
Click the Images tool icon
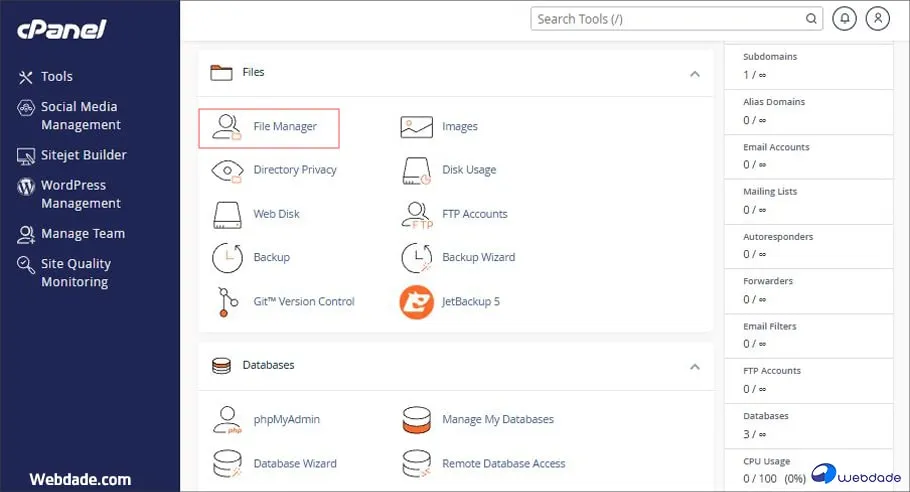pyautogui.click(x=416, y=127)
